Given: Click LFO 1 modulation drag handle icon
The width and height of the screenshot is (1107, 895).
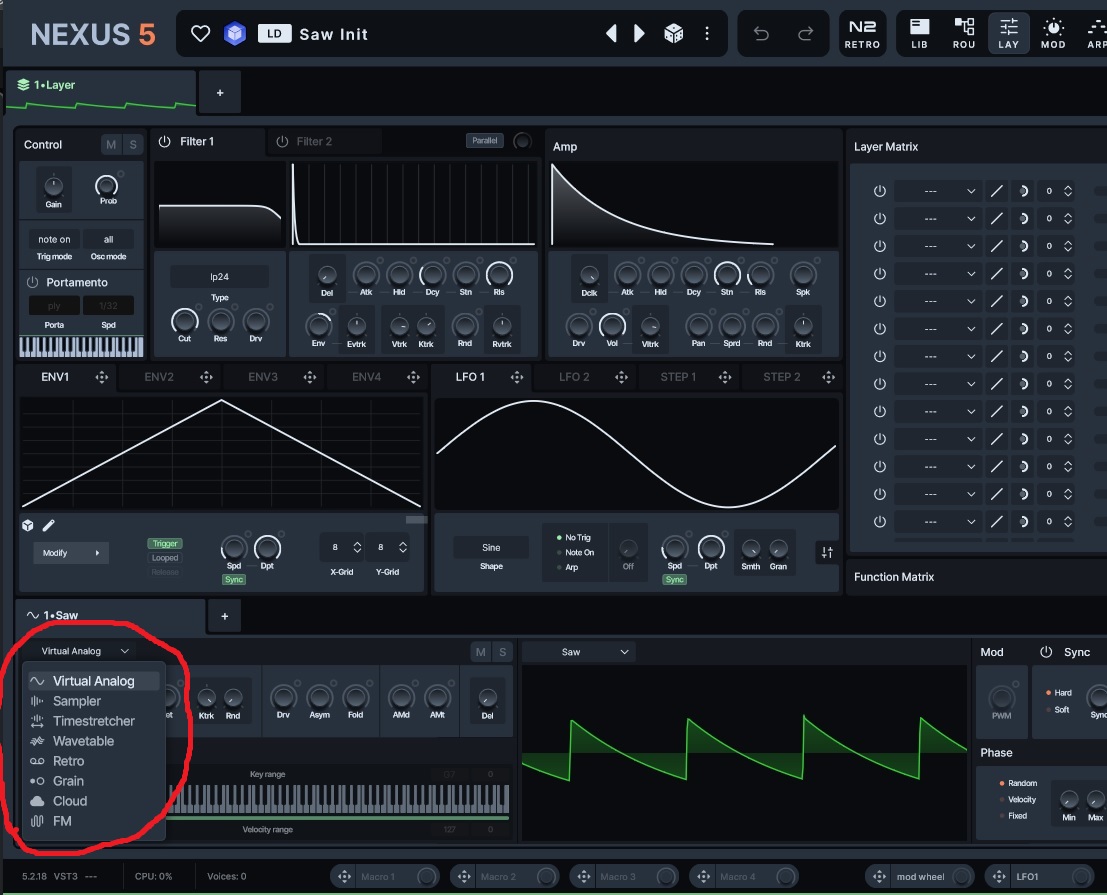Looking at the screenshot, I should (x=517, y=378).
